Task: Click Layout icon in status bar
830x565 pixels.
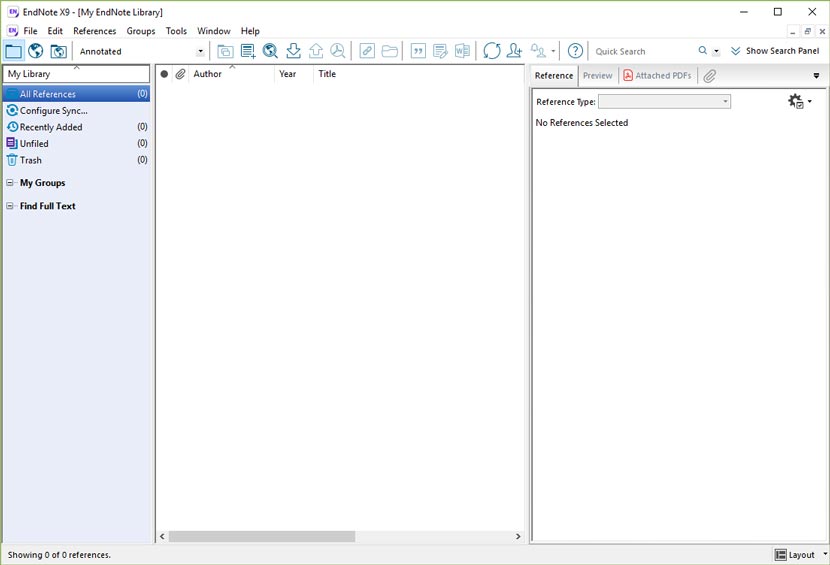Action: pos(780,554)
